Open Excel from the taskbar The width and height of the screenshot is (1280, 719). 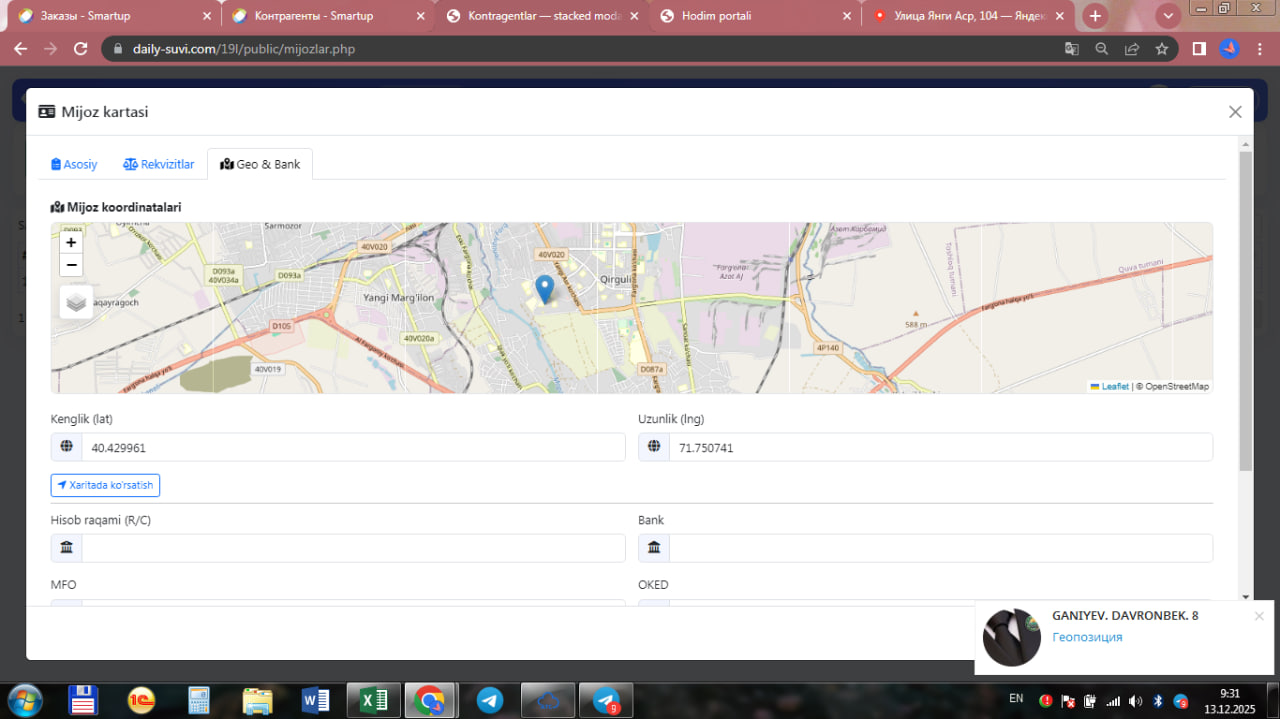point(373,701)
